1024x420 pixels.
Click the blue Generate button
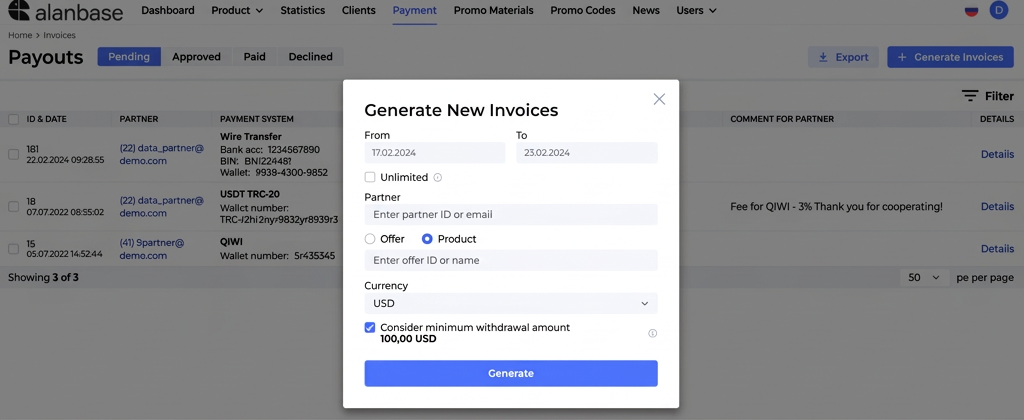point(511,374)
